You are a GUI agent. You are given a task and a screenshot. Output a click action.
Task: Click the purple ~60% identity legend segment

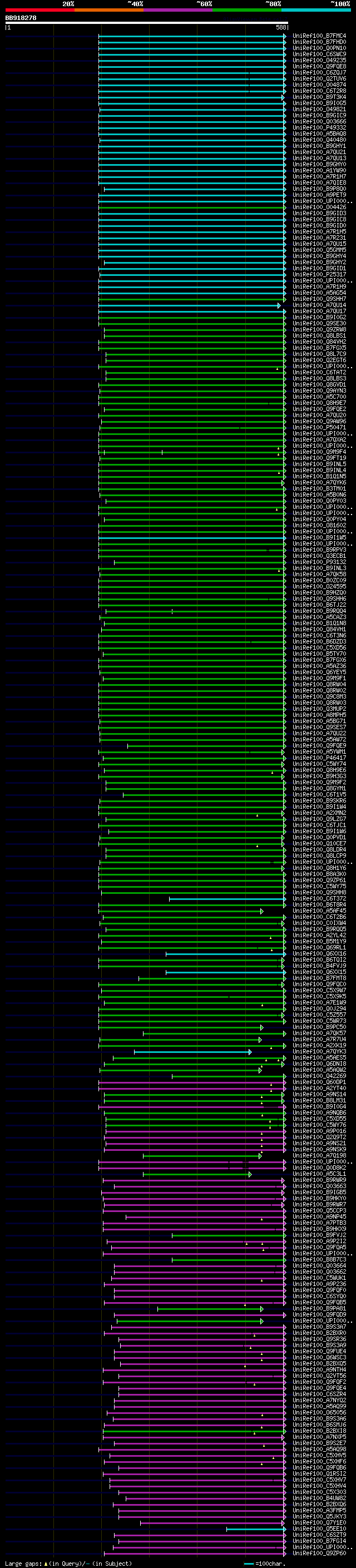point(179,10)
